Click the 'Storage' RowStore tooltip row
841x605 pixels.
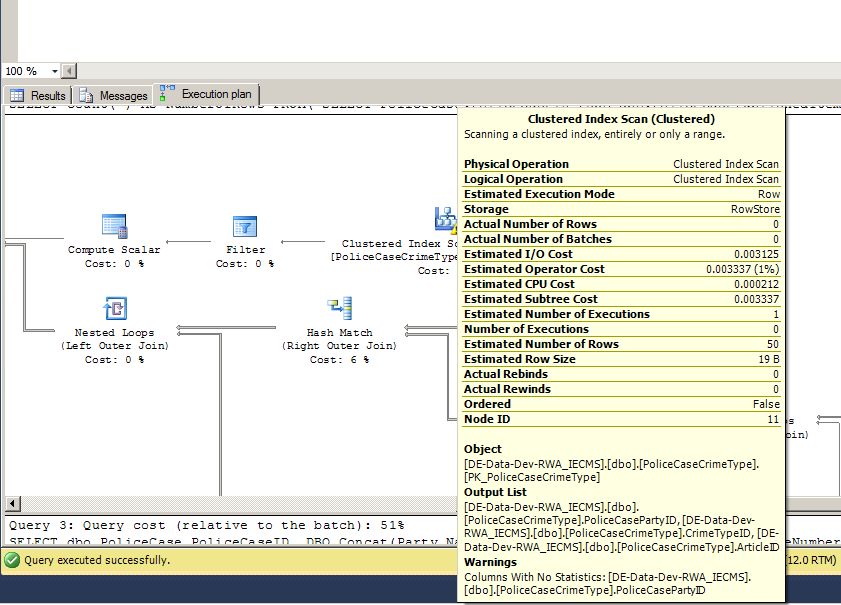[622, 209]
